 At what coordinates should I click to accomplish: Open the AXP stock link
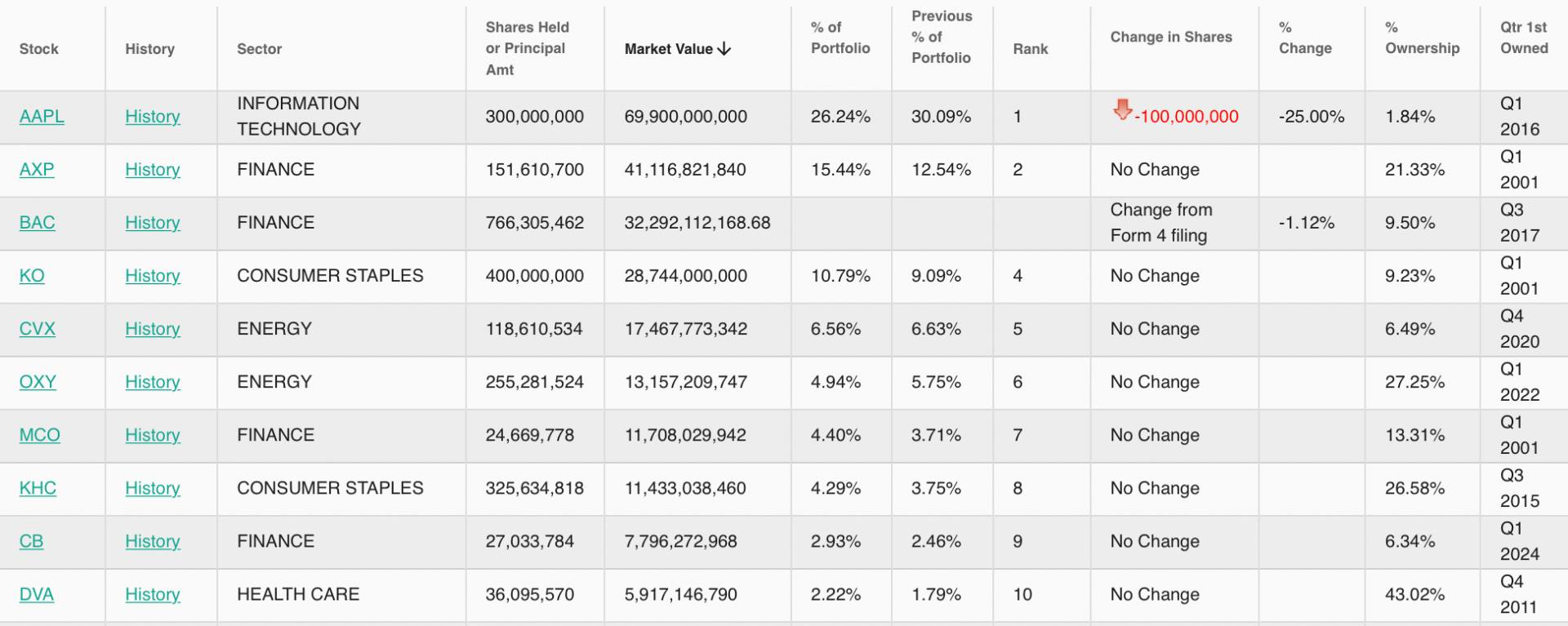pos(37,170)
